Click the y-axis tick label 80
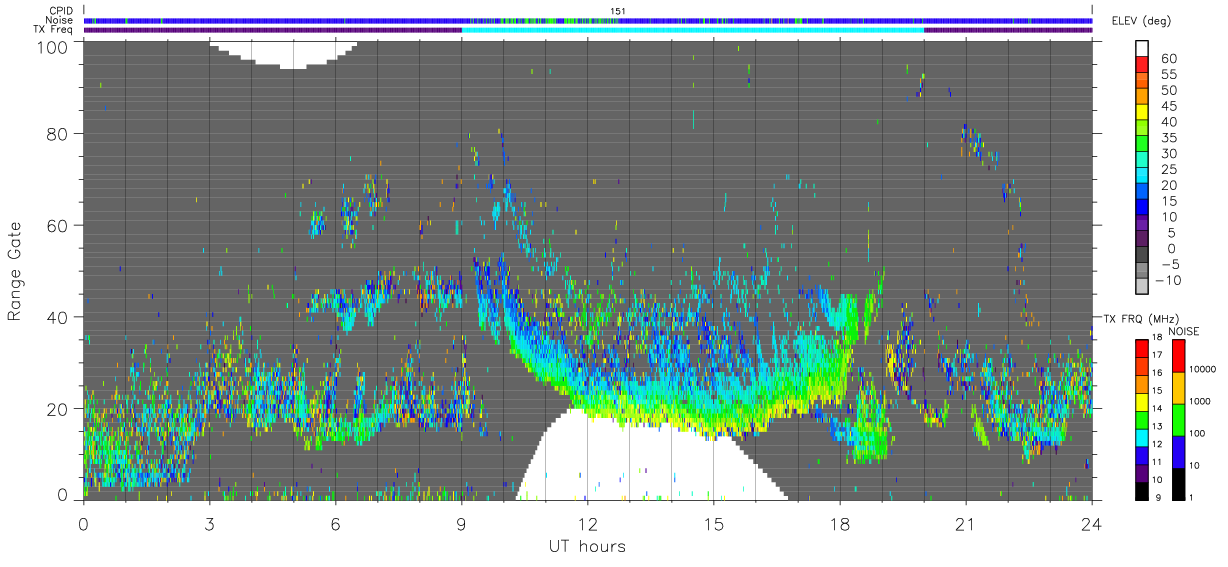 click(59, 134)
